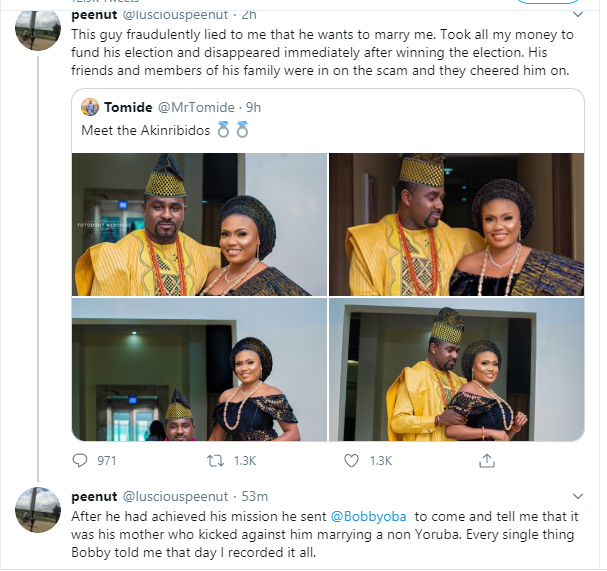Viewport: 607px width, 571px height.
Task: Open the bottom-left photo thumbnail
Action: 198,370
